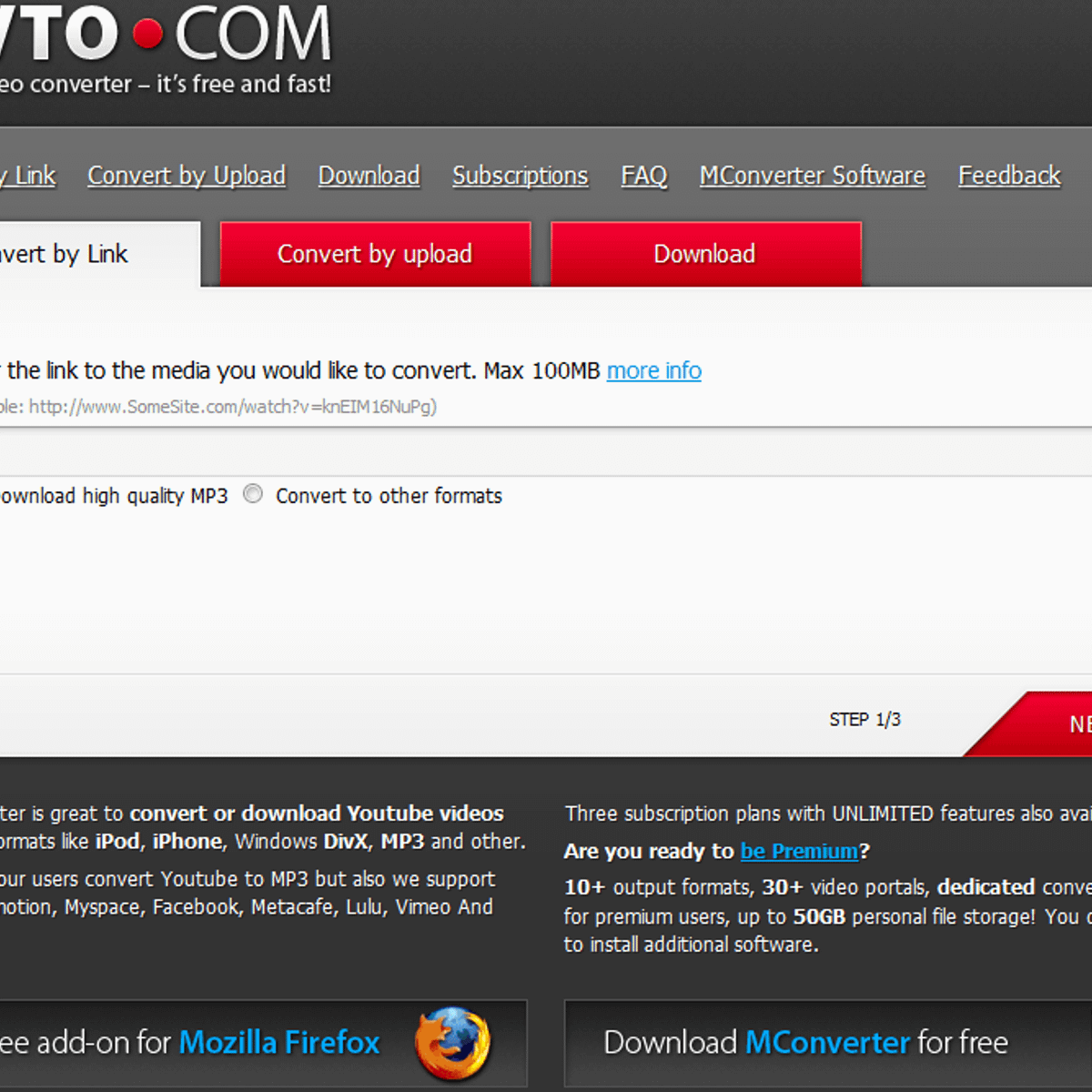The width and height of the screenshot is (1092, 1092).
Task: Follow the more info link
Action: [x=654, y=371]
